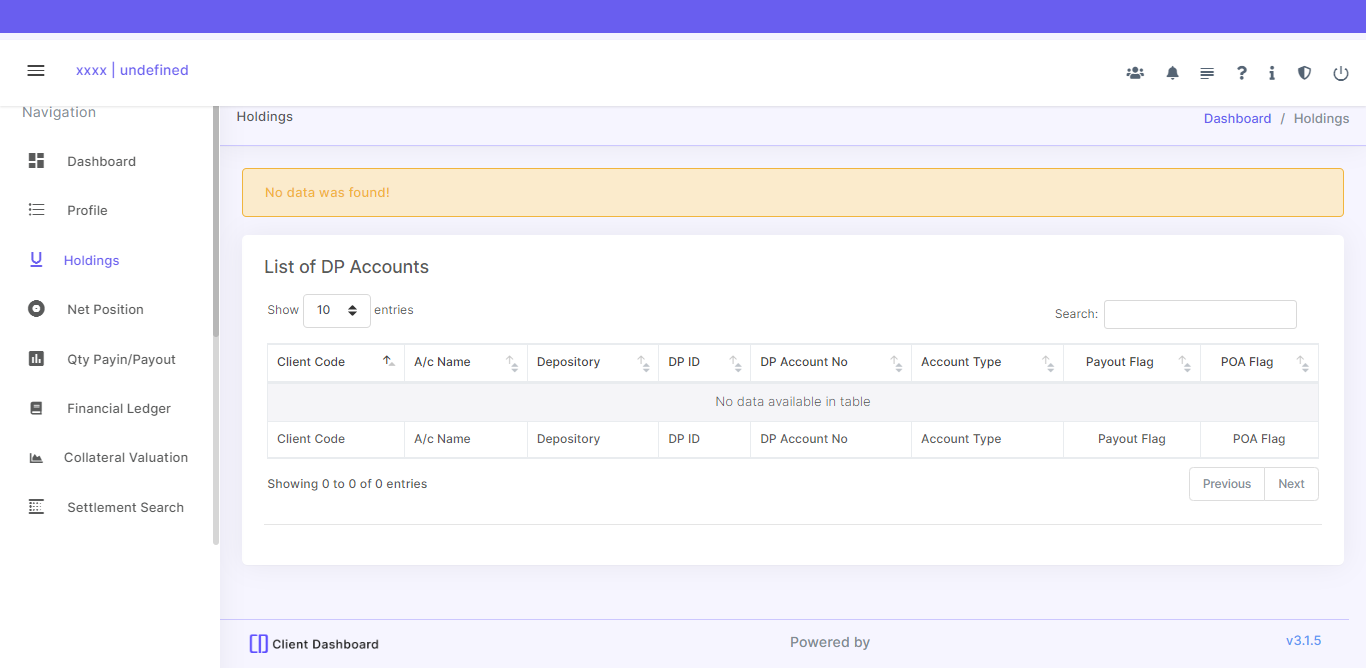
Task: Sort by POA Flag column header
Action: [1259, 362]
